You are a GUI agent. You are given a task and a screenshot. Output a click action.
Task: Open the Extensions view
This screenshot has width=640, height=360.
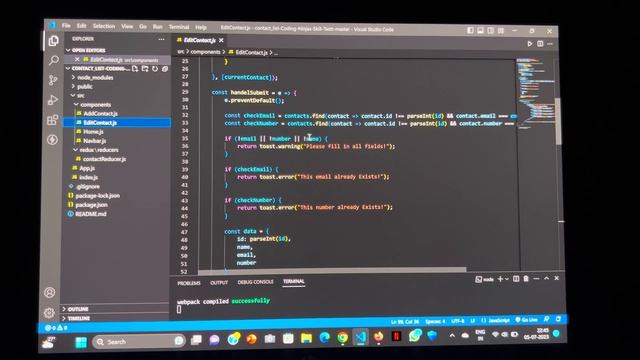pyautogui.click(x=53, y=120)
